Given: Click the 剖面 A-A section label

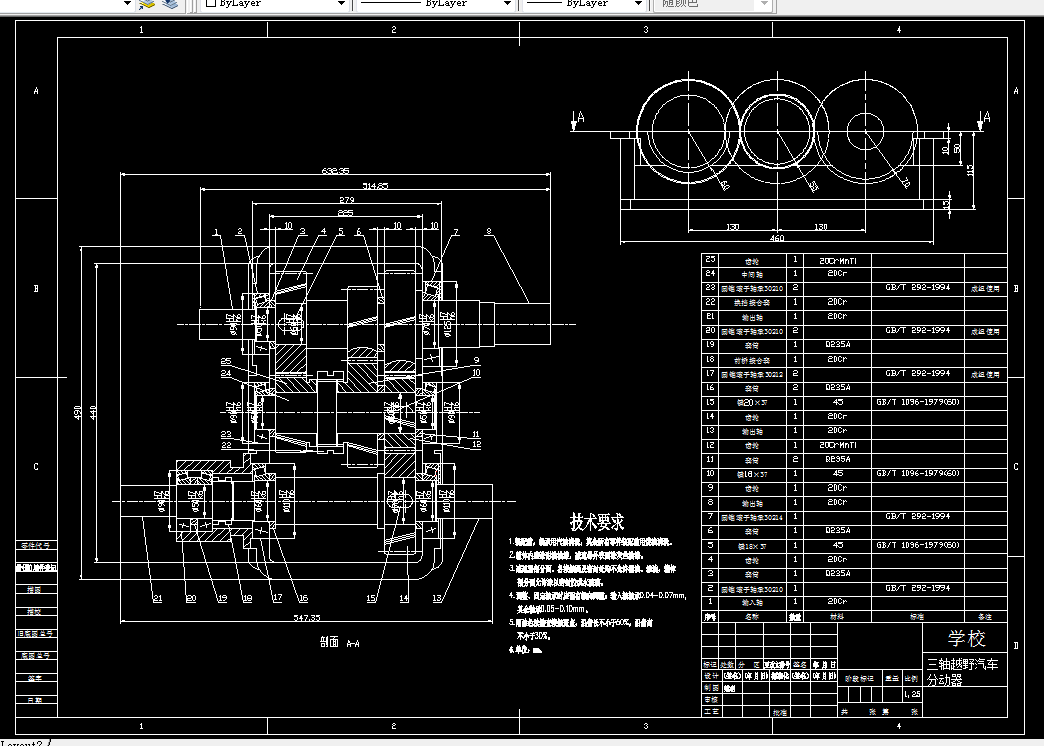Looking at the screenshot, I should click(x=340, y=642).
